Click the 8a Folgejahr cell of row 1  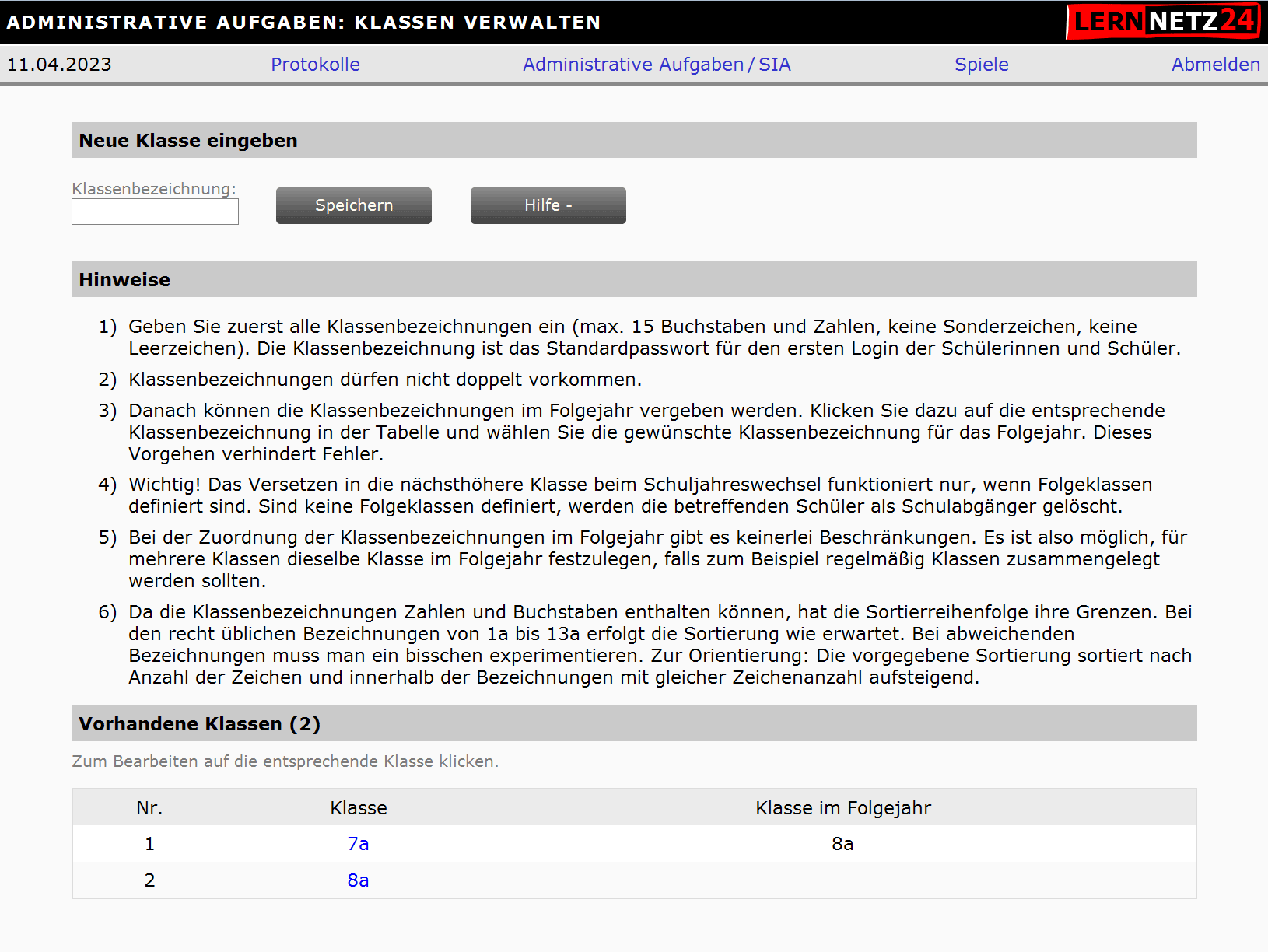[x=842, y=844]
